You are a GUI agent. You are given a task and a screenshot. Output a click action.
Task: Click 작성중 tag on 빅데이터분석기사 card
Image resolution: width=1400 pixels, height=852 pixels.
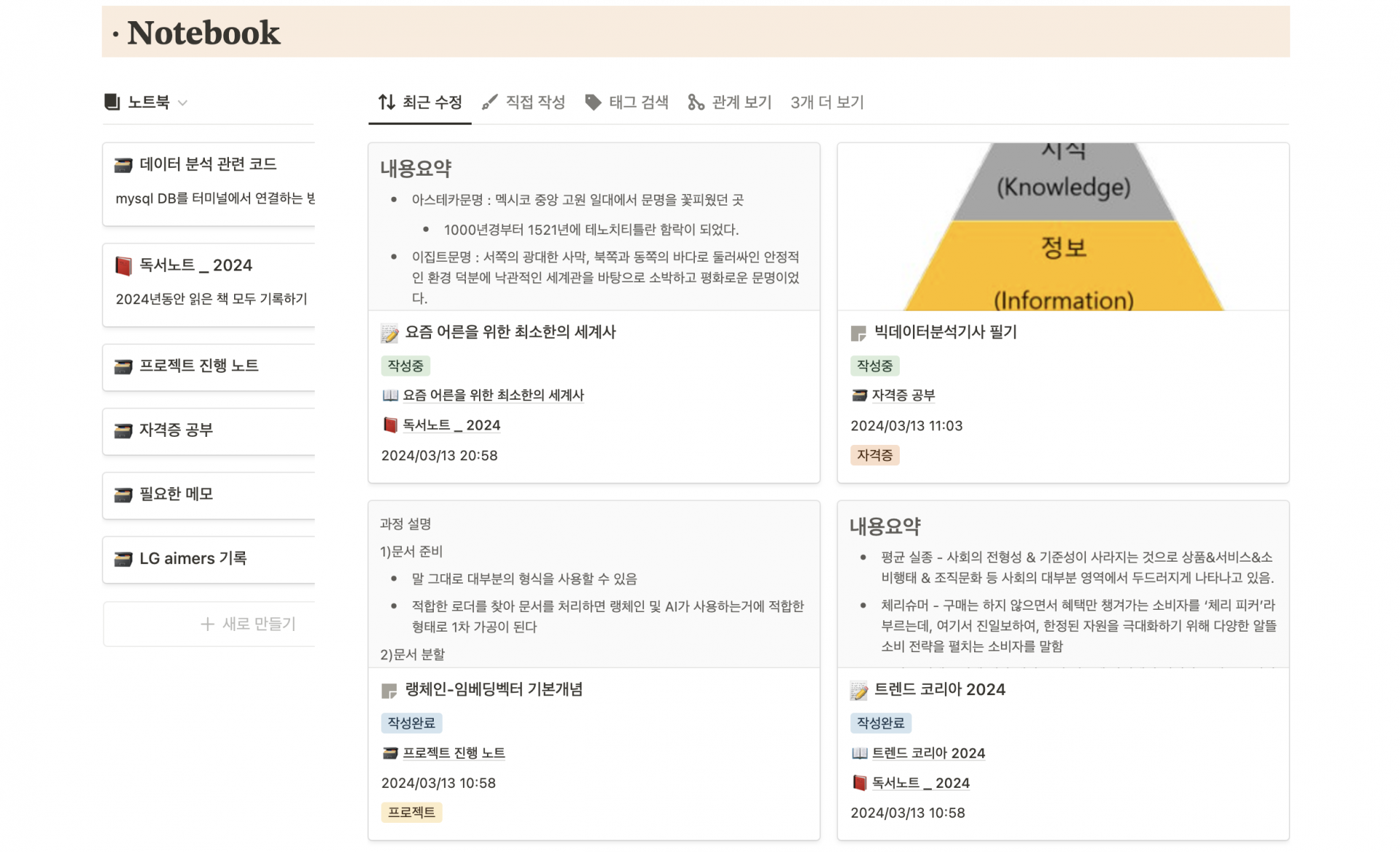tap(875, 365)
